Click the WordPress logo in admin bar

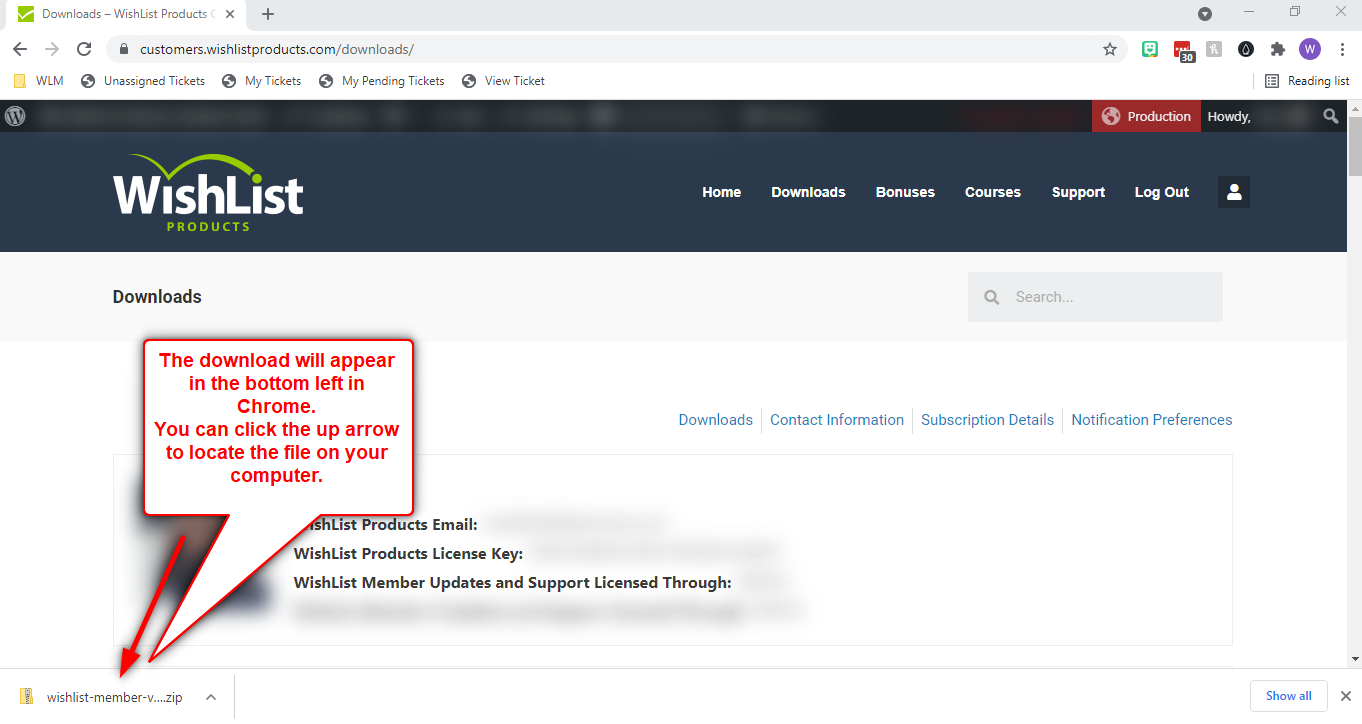click(15, 116)
